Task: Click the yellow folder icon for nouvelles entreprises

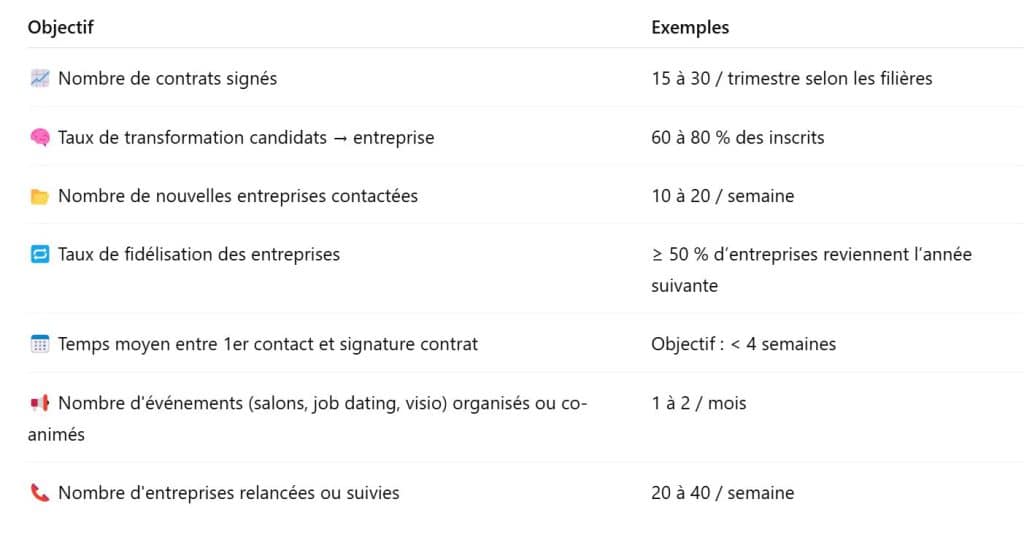Action: tap(39, 196)
